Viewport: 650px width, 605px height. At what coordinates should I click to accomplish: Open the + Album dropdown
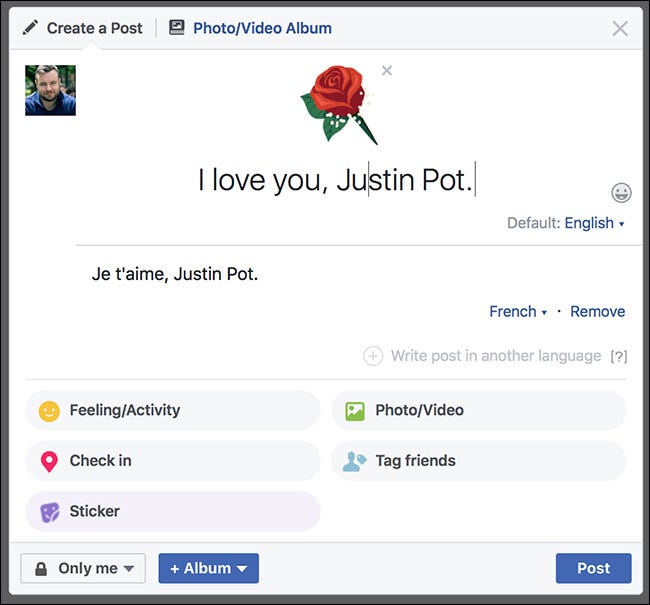click(x=208, y=568)
